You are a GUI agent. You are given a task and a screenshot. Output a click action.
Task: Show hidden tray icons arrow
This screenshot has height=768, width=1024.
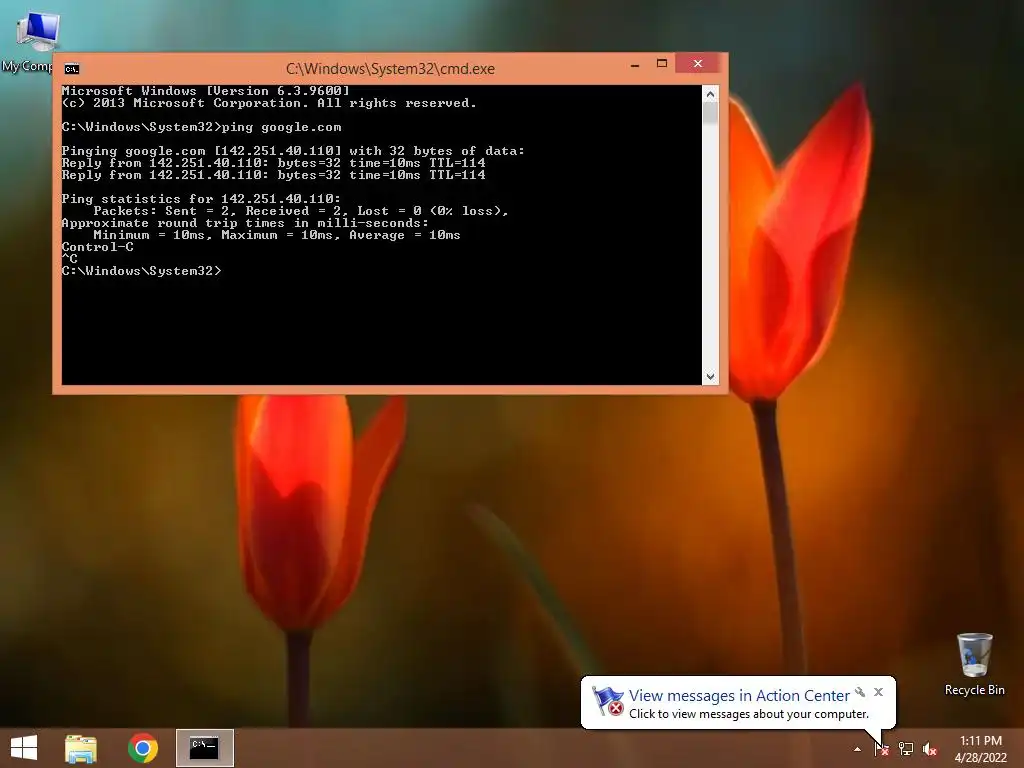(857, 749)
